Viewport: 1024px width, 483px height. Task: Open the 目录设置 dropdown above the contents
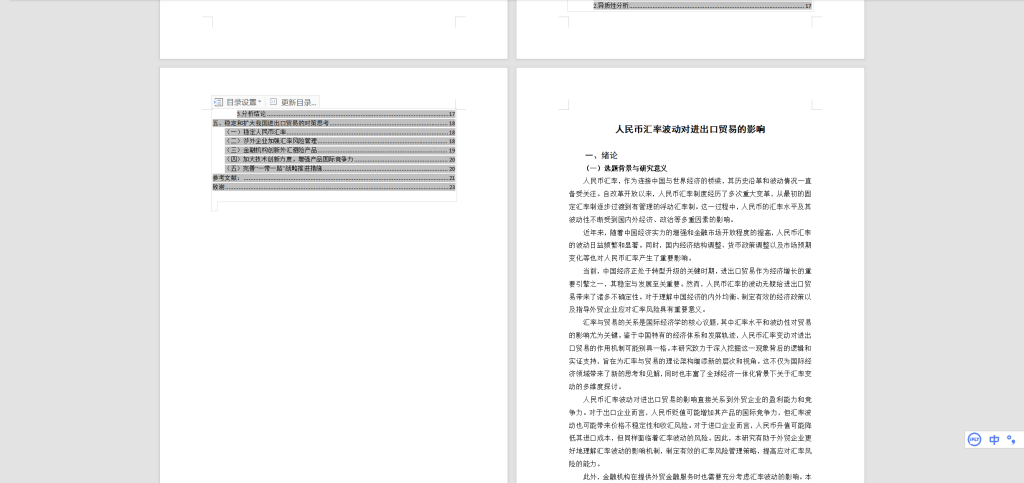(238, 102)
